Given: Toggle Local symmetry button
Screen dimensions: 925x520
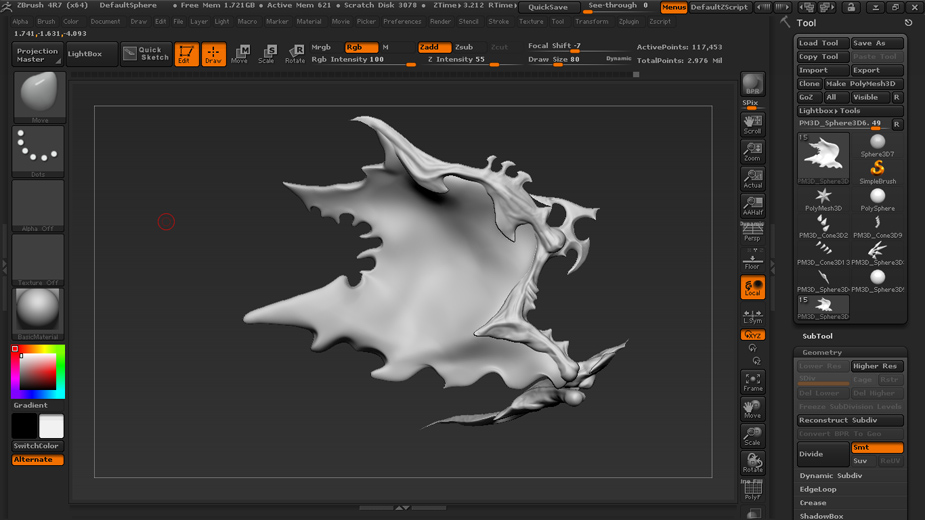Looking at the screenshot, I should pyautogui.click(x=752, y=288).
